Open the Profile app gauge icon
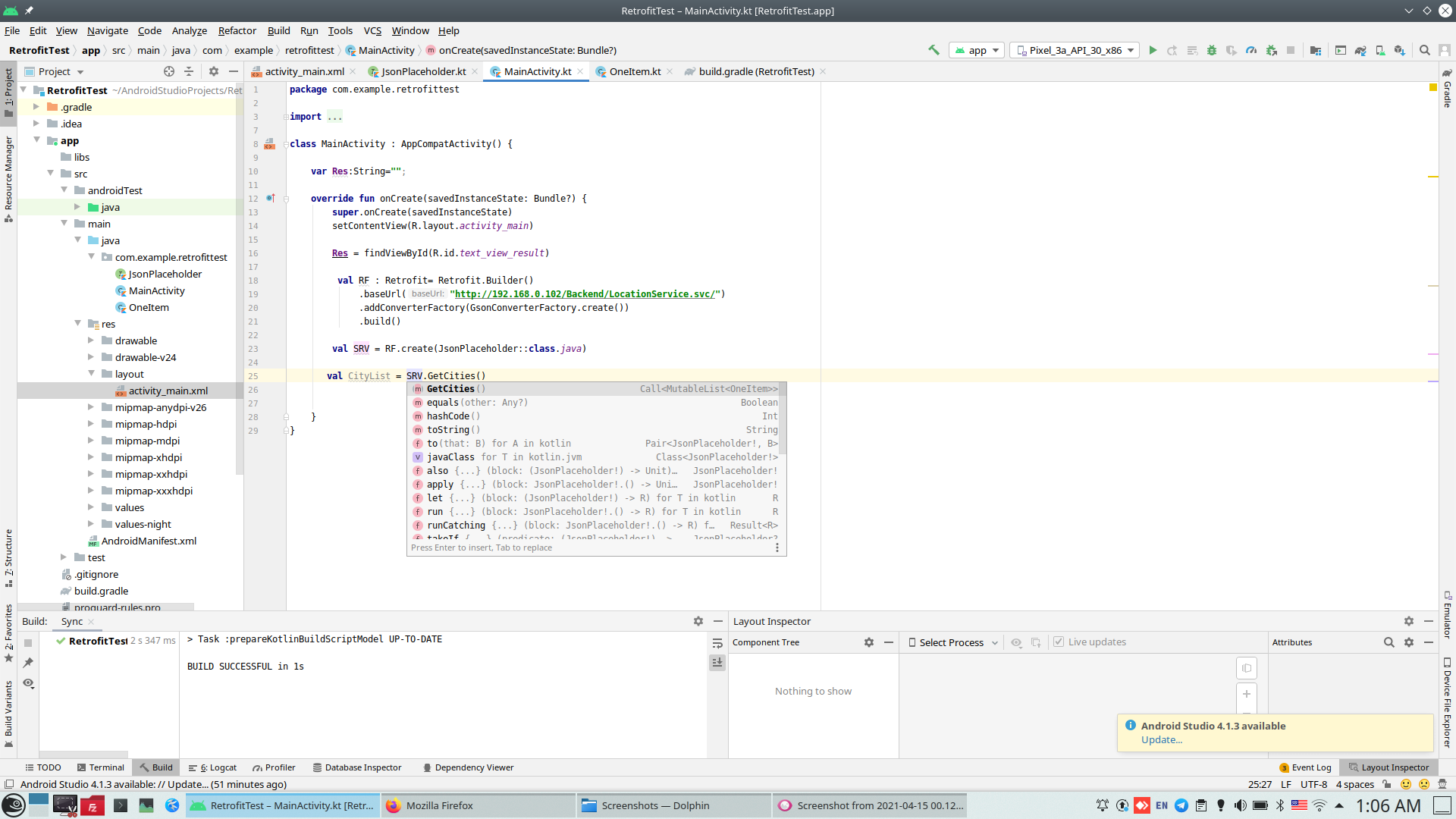1456x819 pixels. 1251,50
